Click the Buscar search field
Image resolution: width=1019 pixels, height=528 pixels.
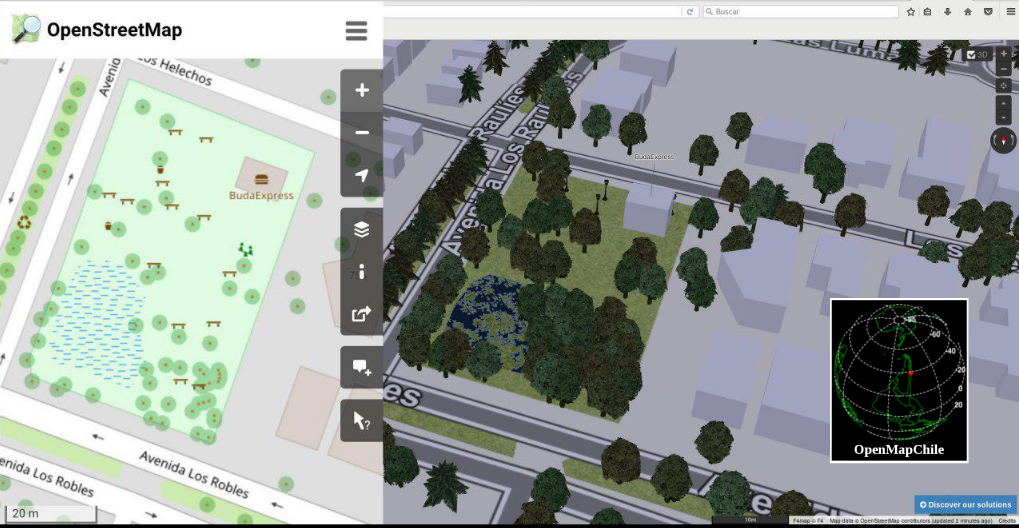click(800, 12)
